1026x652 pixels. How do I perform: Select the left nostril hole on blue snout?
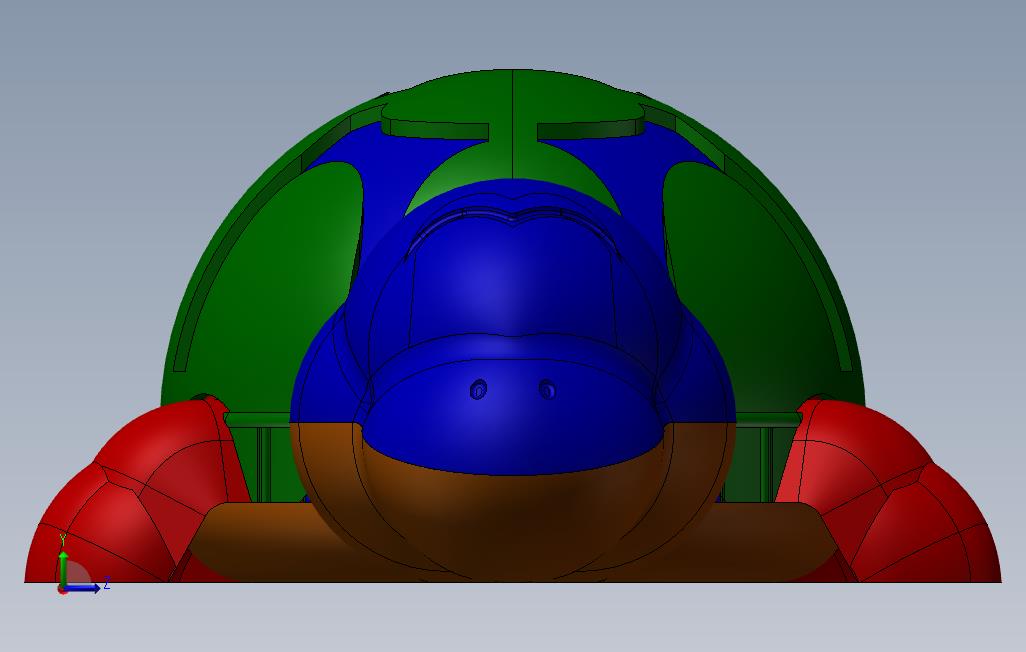click(478, 390)
